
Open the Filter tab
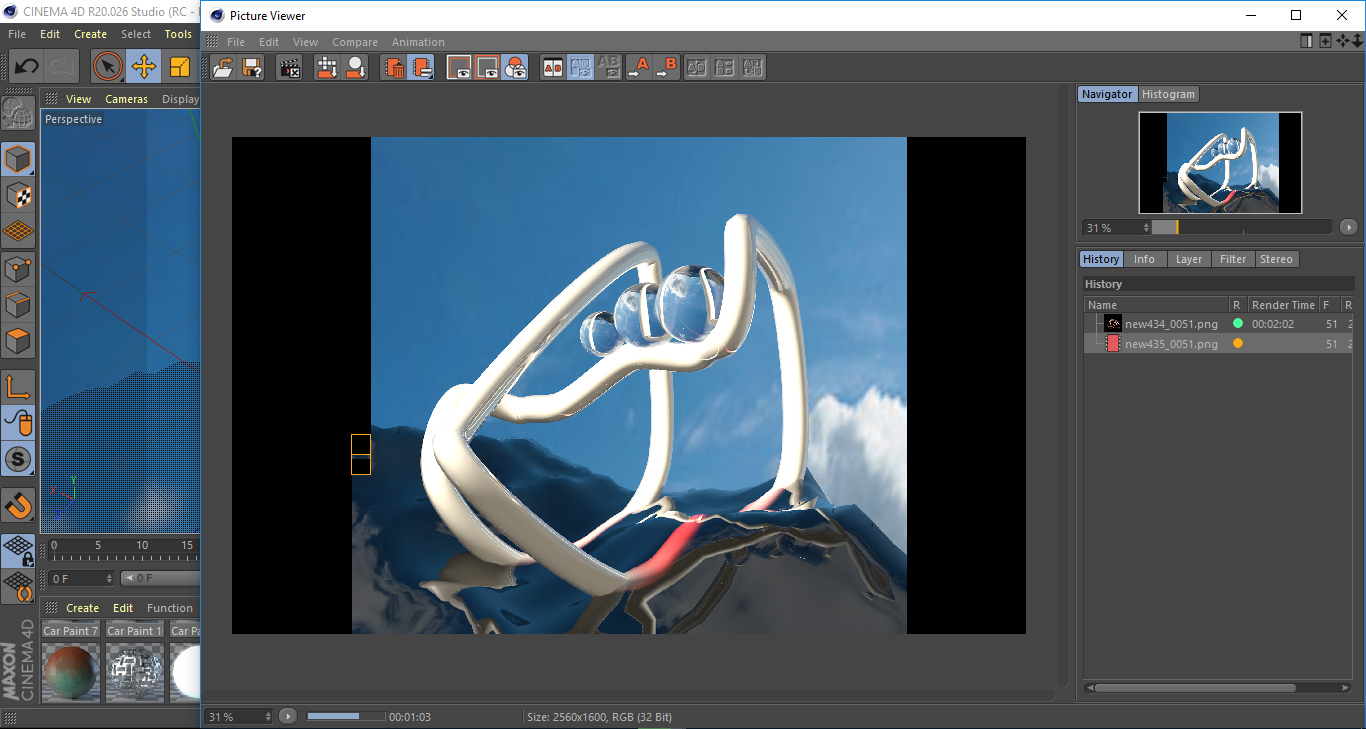(x=1233, y=259)
